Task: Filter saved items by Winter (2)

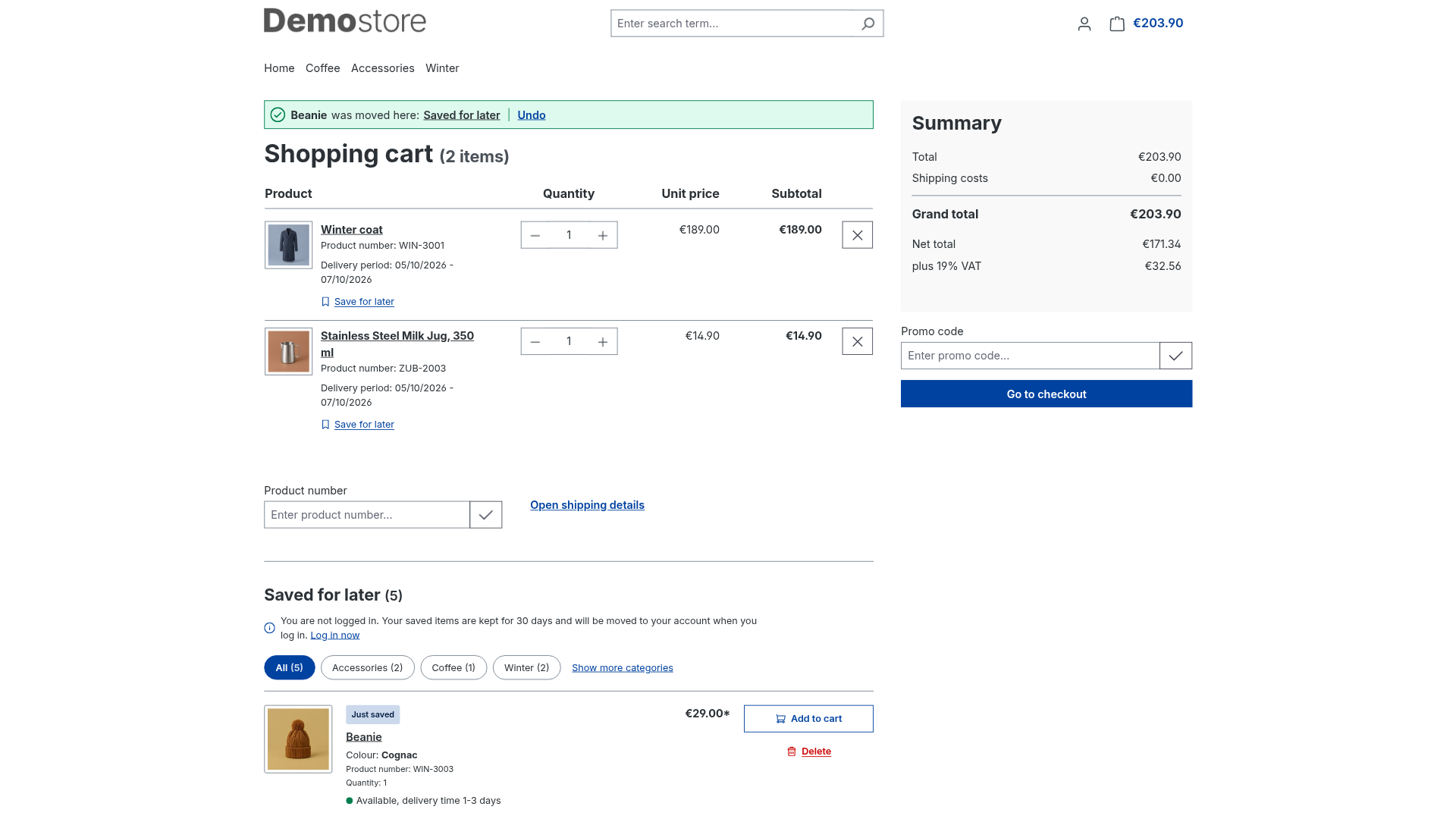Action: click(x=527, y=667)
